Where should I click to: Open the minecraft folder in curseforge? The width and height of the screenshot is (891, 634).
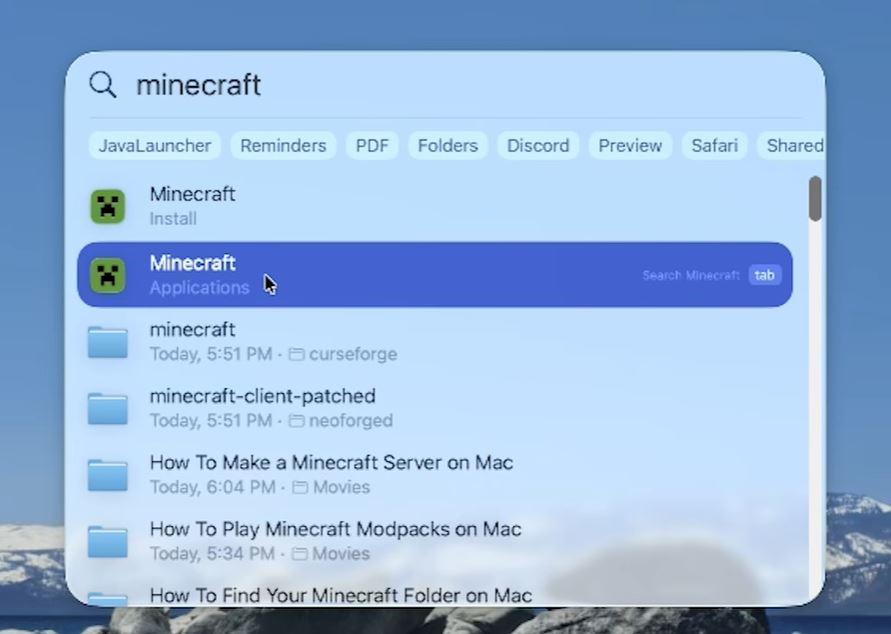coord(435,342)
